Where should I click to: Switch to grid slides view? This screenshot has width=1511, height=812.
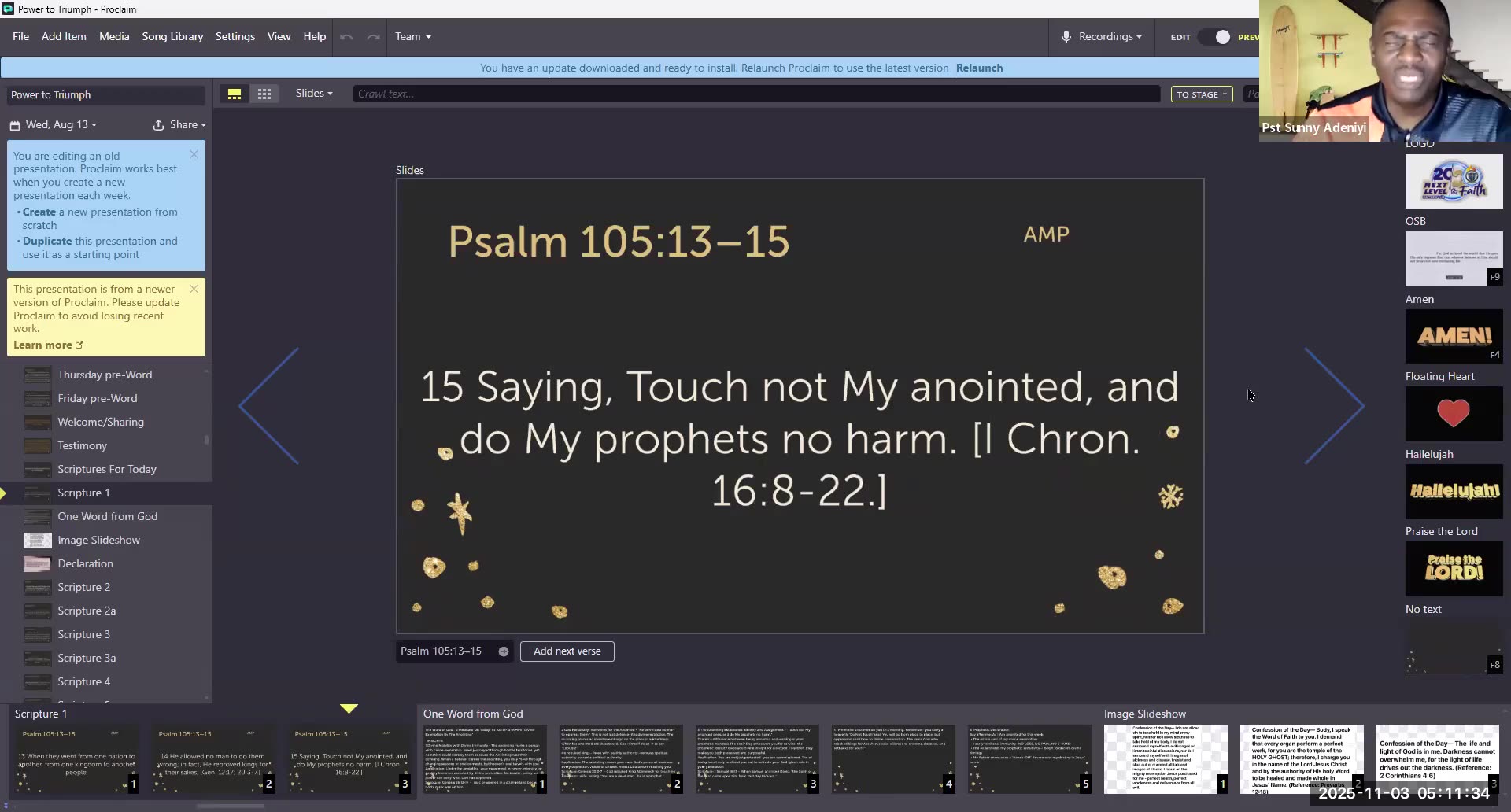click(x=264, y=93)
